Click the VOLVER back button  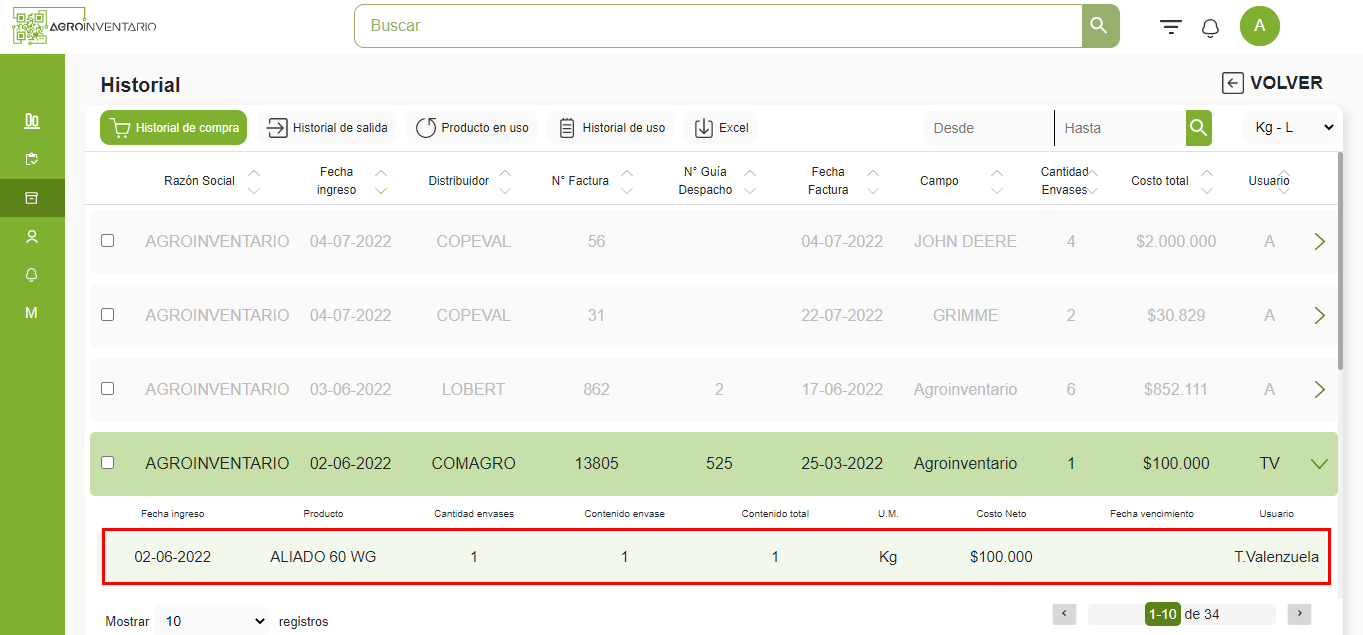tap(1272, 84)
